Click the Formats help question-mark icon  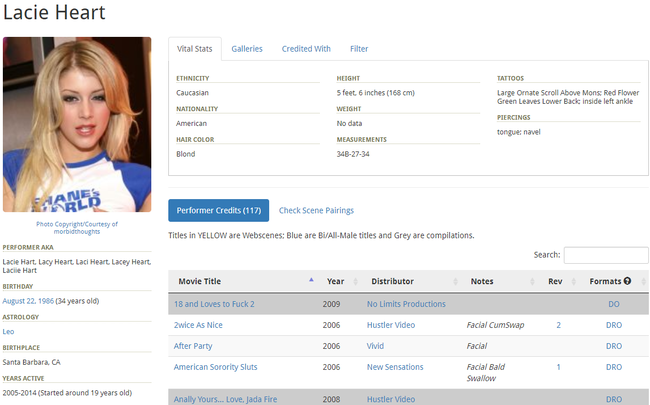(x=627, y=281)
